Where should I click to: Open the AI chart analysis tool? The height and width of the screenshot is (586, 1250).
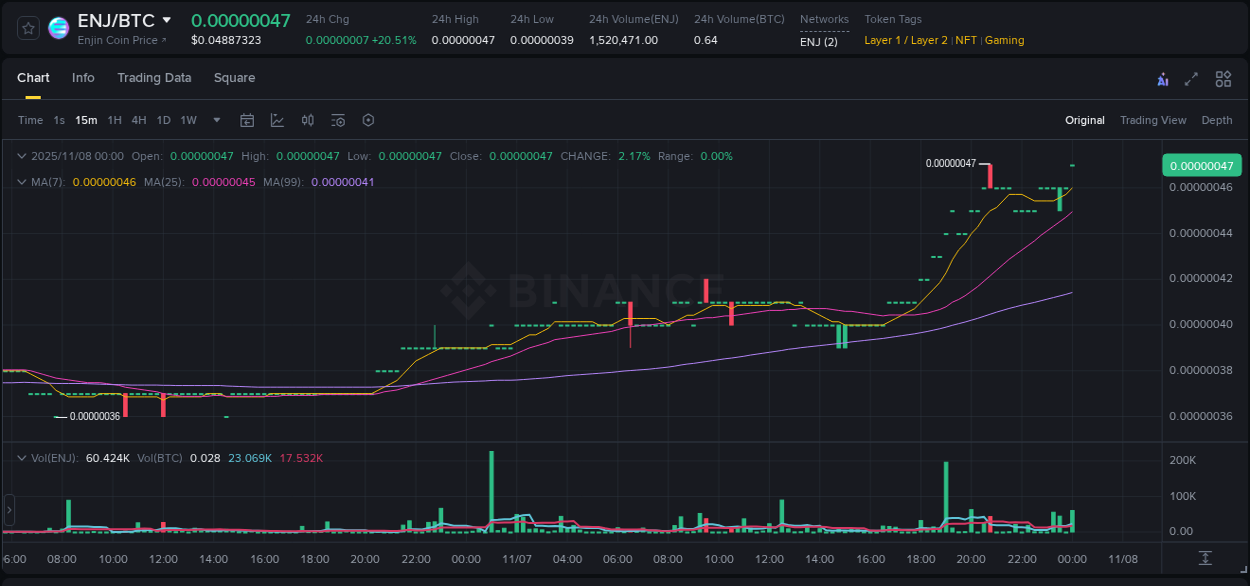point(1162,78)
